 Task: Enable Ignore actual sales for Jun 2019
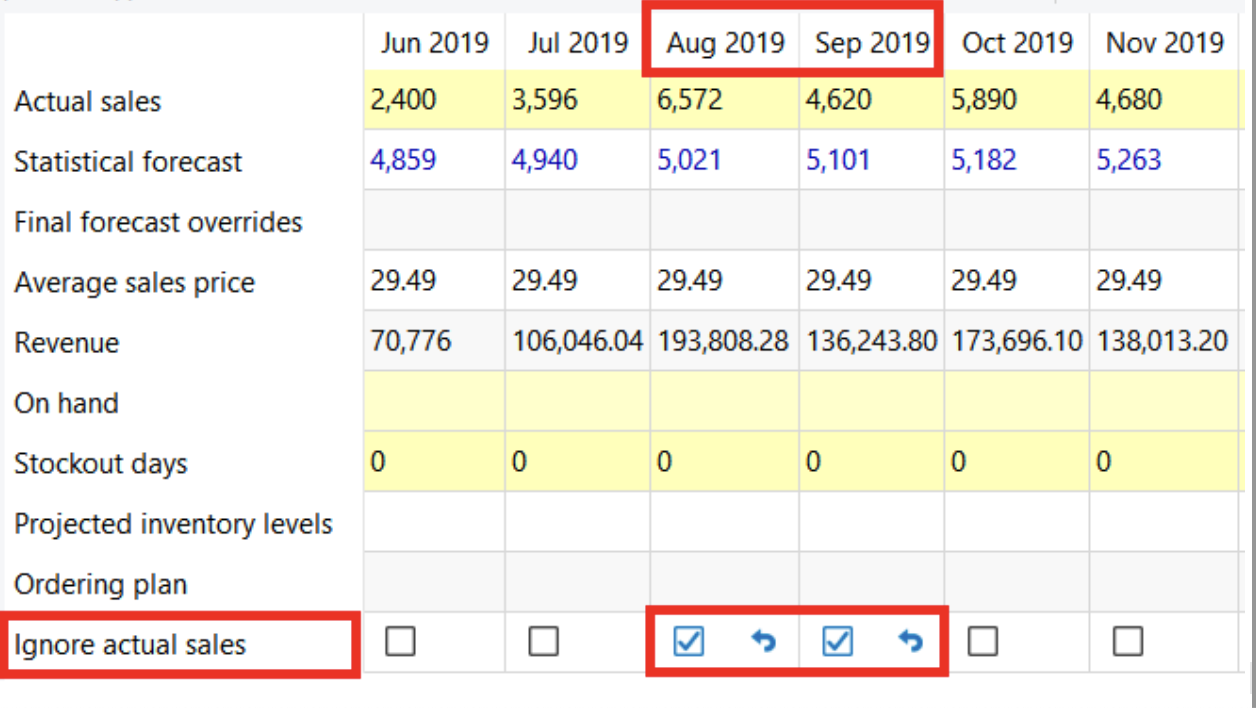click(400, 641)
